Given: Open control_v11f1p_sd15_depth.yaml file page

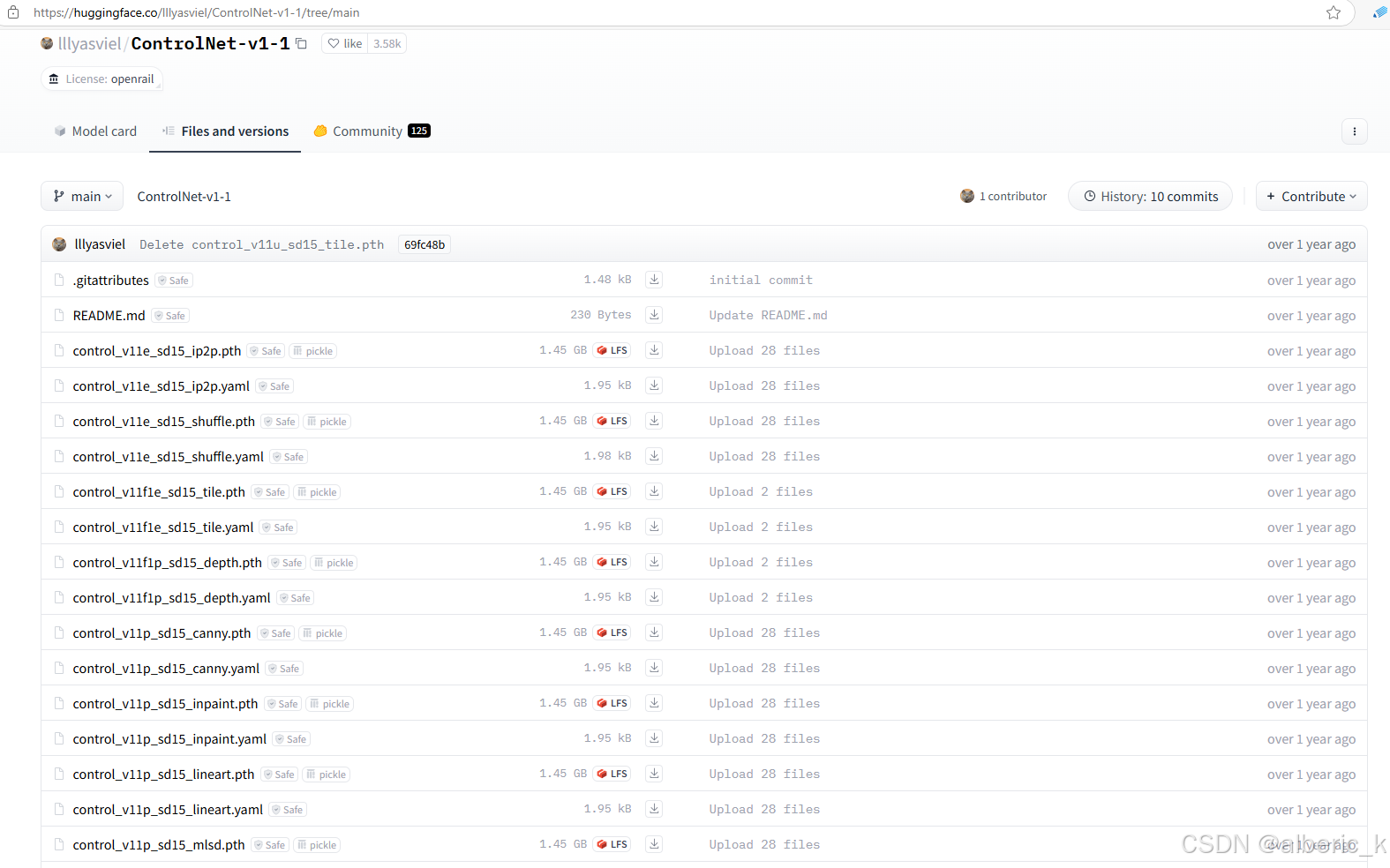Looking at the screenshot, I should tap(171, 597).
